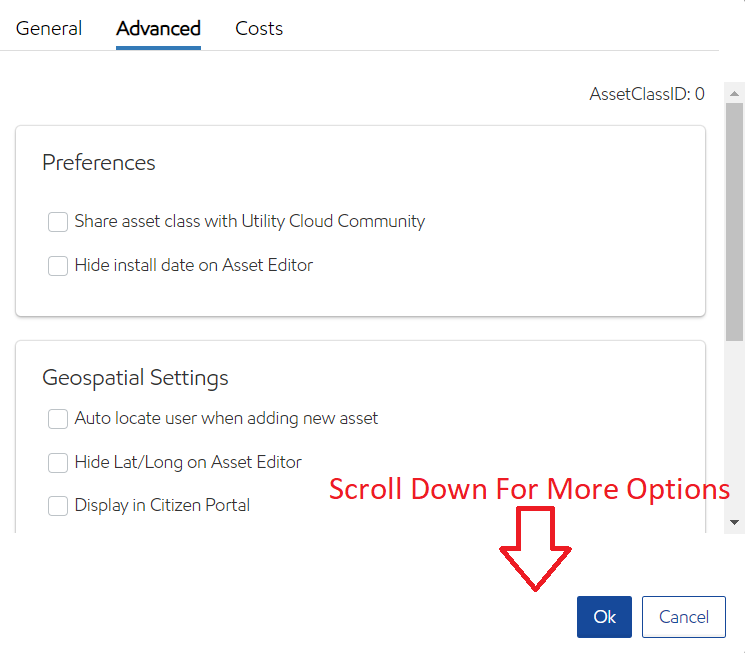The image size is (745, 653).
Task: Click the red Scroll Down For More Options text
Action: (530, 489)
